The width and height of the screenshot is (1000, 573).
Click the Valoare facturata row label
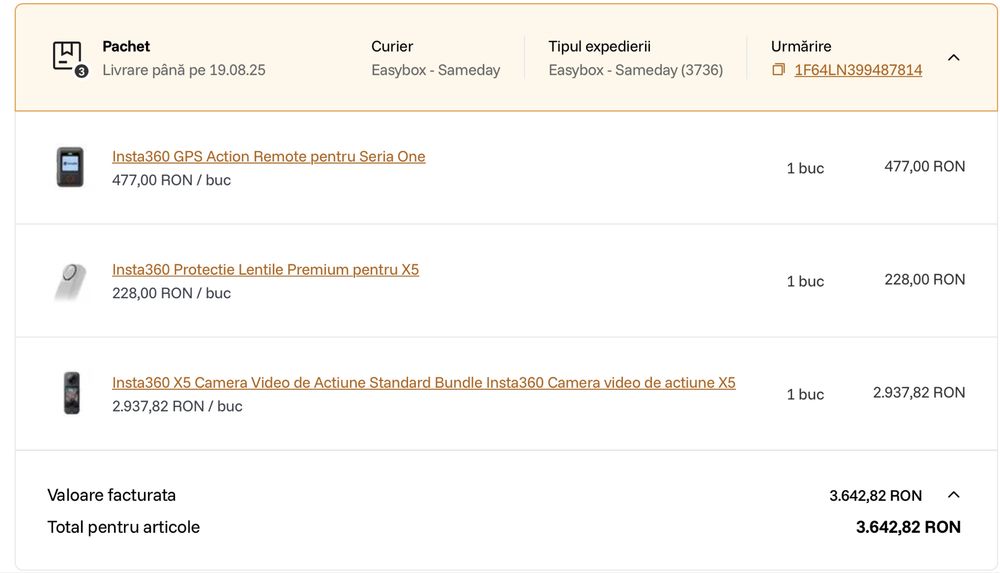point(112,495)
